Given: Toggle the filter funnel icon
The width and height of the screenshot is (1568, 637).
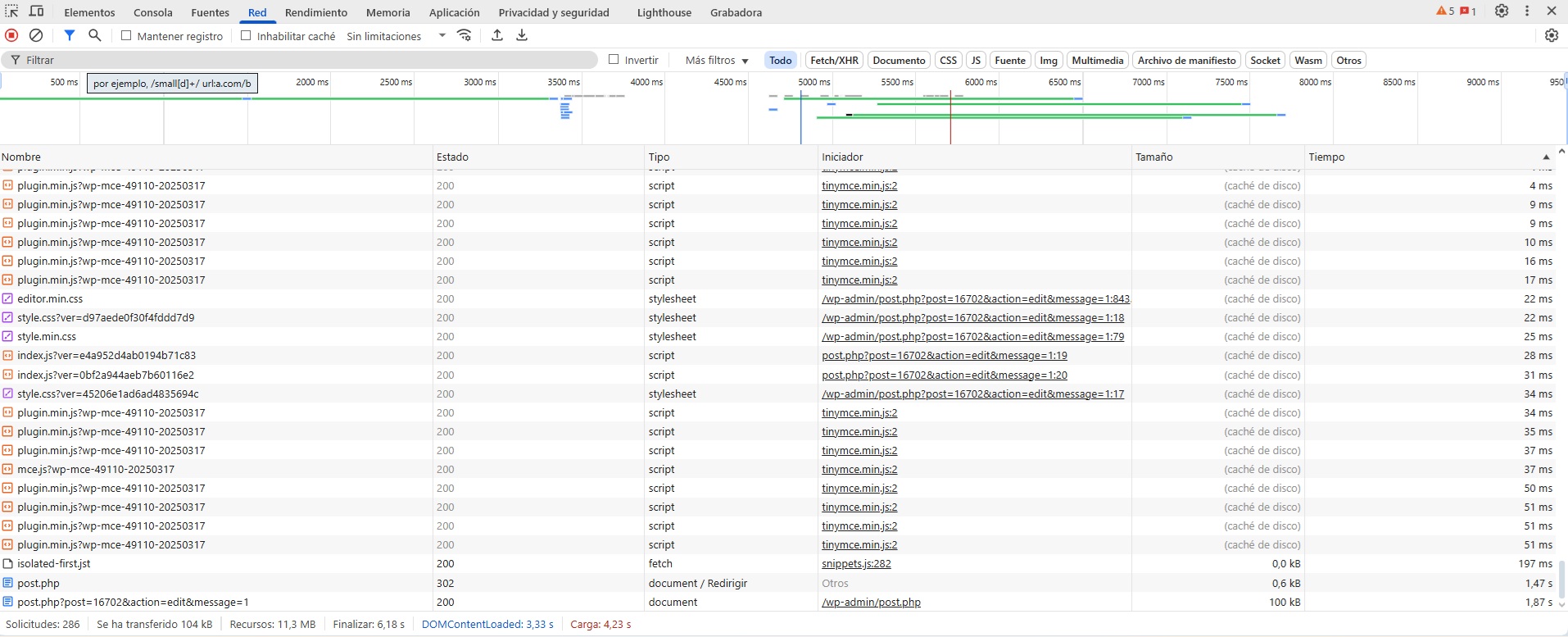Looking at the screenshot, I should coord(70,35).
